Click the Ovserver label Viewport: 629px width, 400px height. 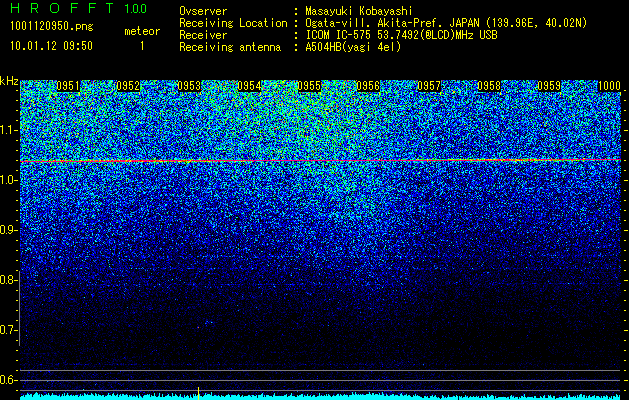(x=203, y=11)
